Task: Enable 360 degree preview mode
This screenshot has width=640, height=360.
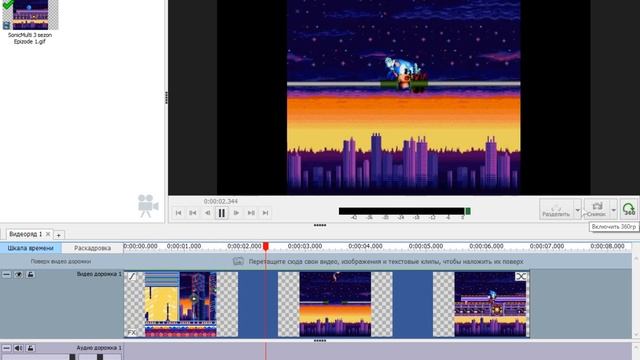Action: [x=629, y=209]
